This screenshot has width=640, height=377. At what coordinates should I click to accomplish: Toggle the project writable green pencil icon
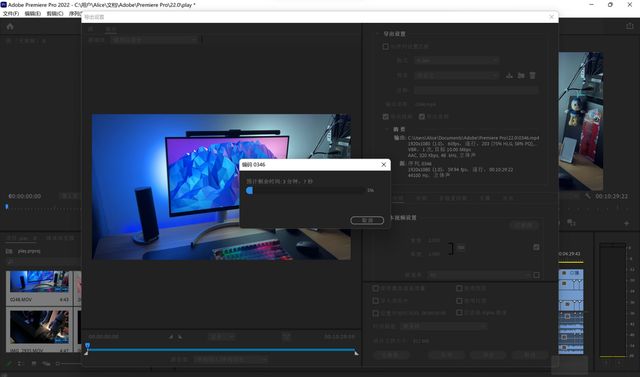tap(9, 363)
